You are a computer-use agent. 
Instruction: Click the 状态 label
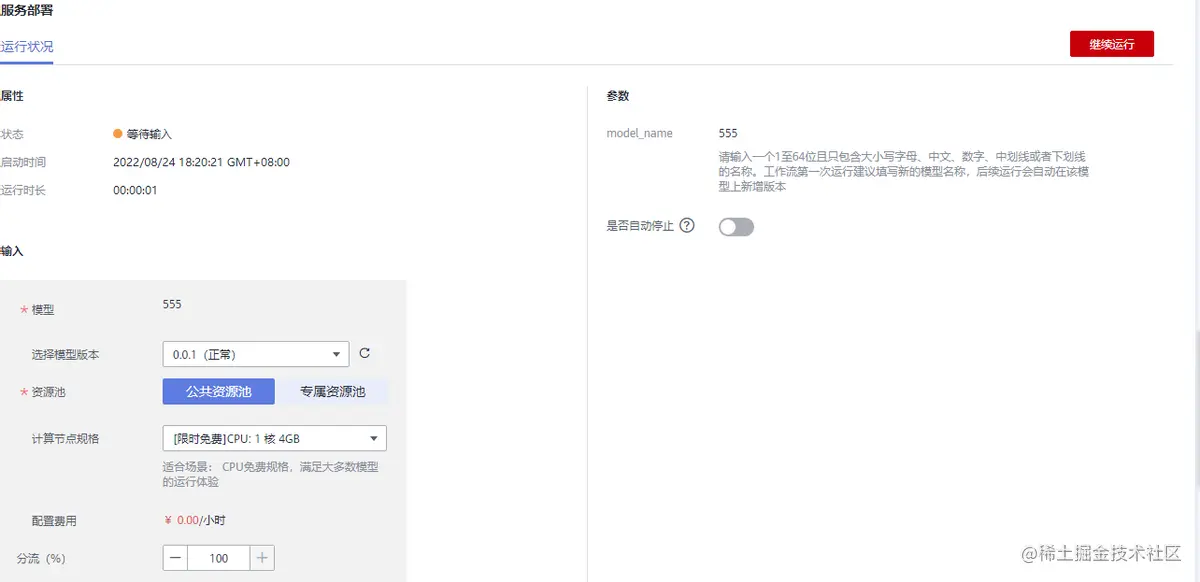tap(12, 134)
